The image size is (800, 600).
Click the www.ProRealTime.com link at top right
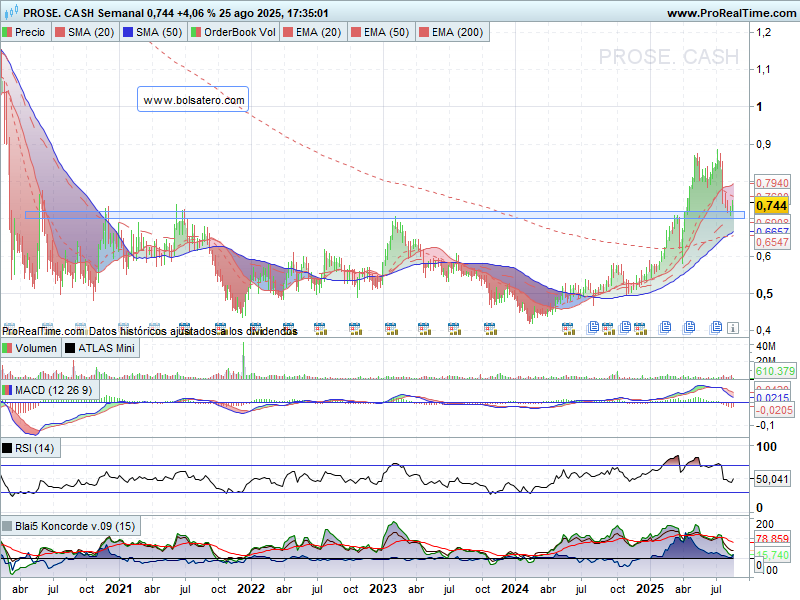coord(730,13)
